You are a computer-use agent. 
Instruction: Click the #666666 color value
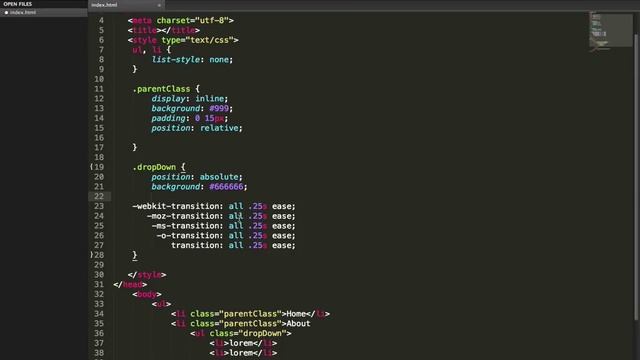coord(226,187)
